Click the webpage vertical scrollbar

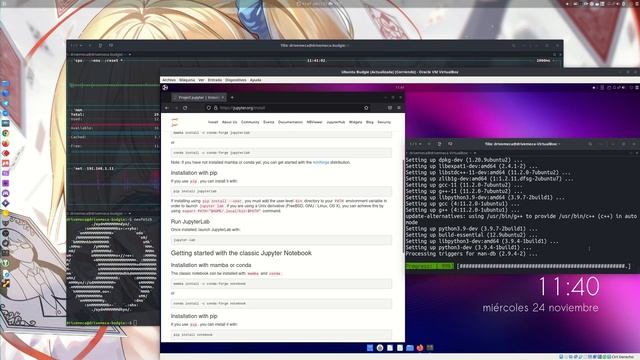(403, 206)
